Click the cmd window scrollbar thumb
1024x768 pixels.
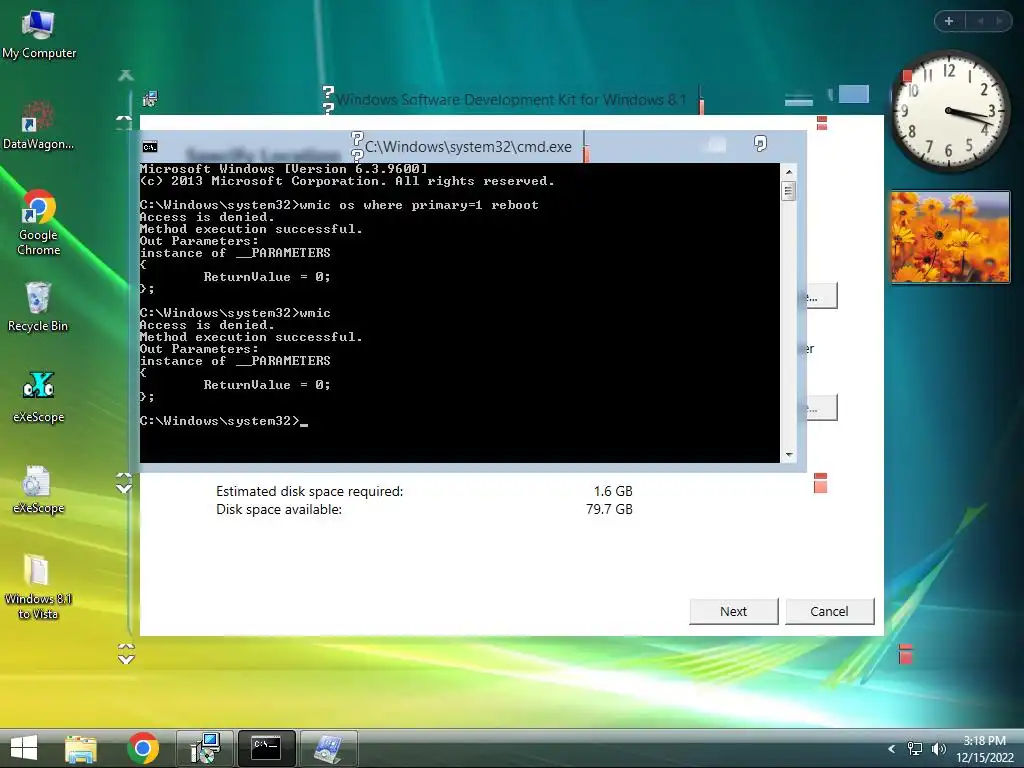788,191
